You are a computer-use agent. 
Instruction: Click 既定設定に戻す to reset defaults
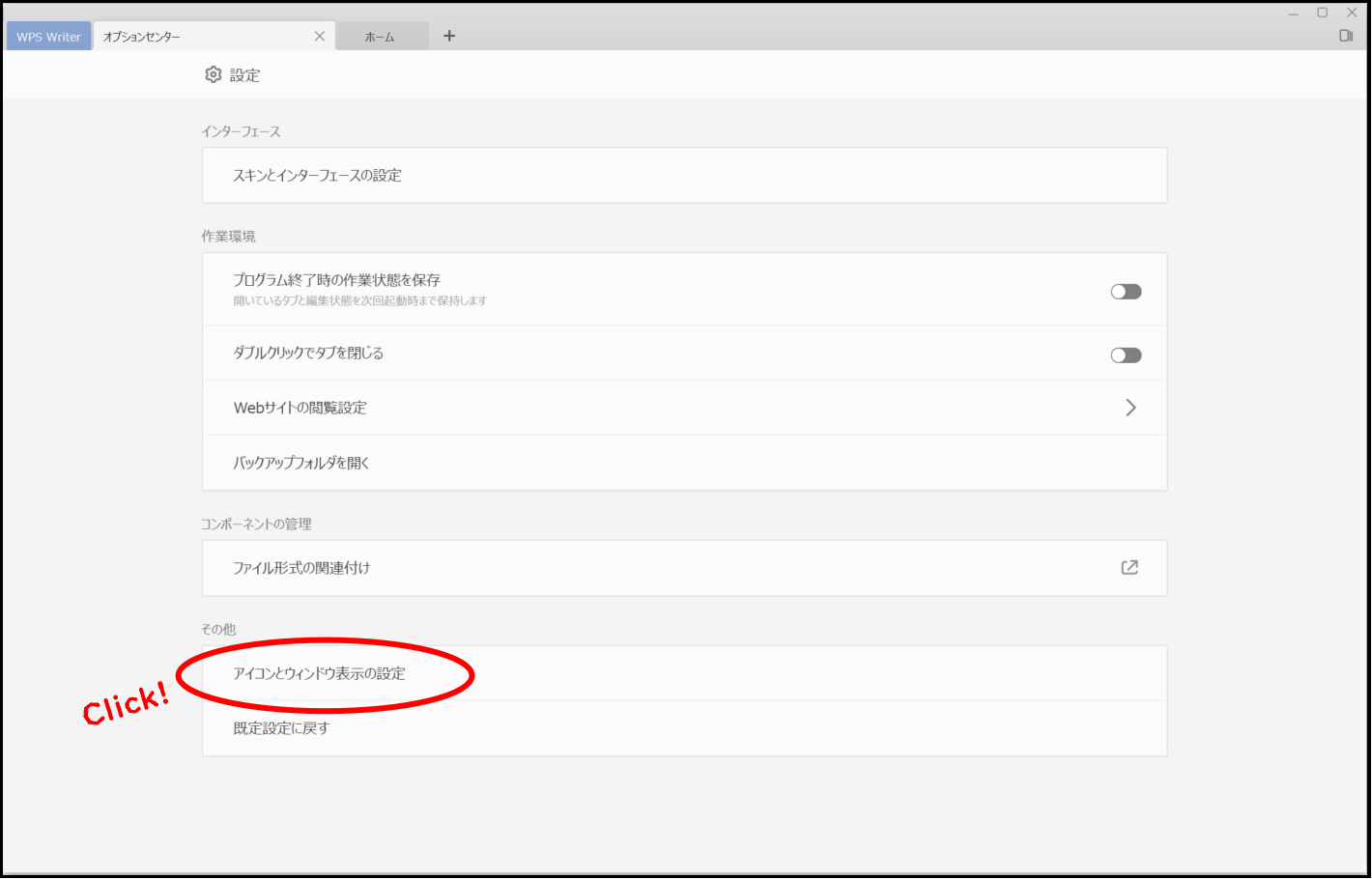pyautogui.click(x=684, y=728)
